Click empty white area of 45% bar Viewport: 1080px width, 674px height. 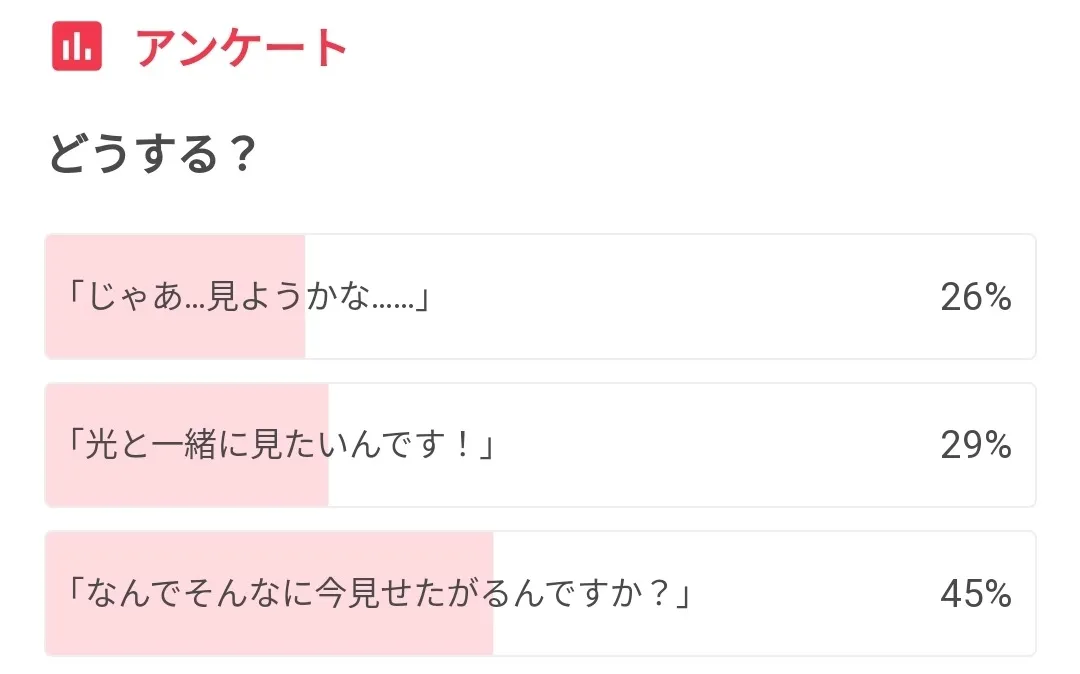click(x=800, y=594)
